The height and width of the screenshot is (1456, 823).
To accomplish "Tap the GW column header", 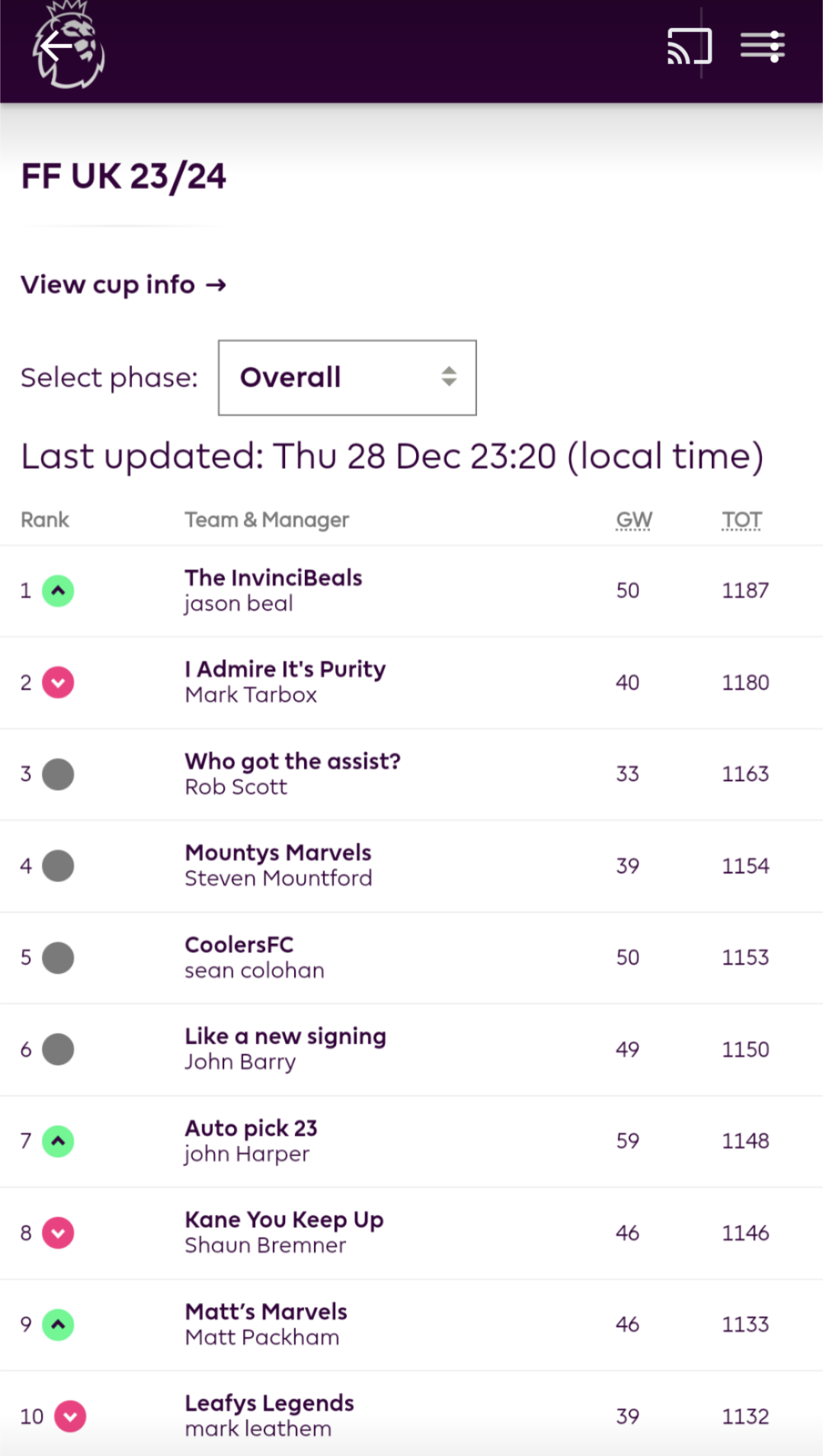I will tap(634, 520).
